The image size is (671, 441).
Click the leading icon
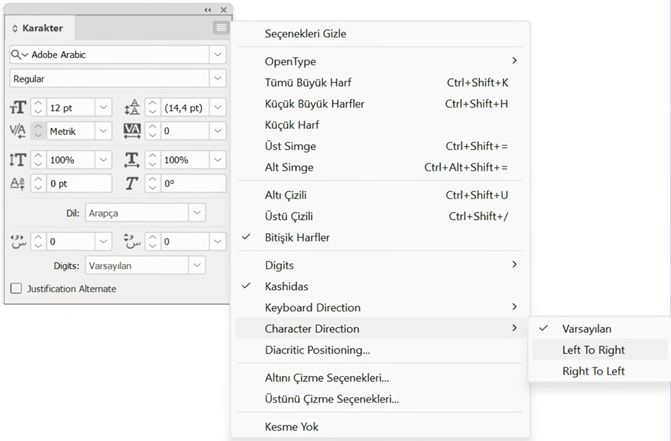(x=132, y=107)
